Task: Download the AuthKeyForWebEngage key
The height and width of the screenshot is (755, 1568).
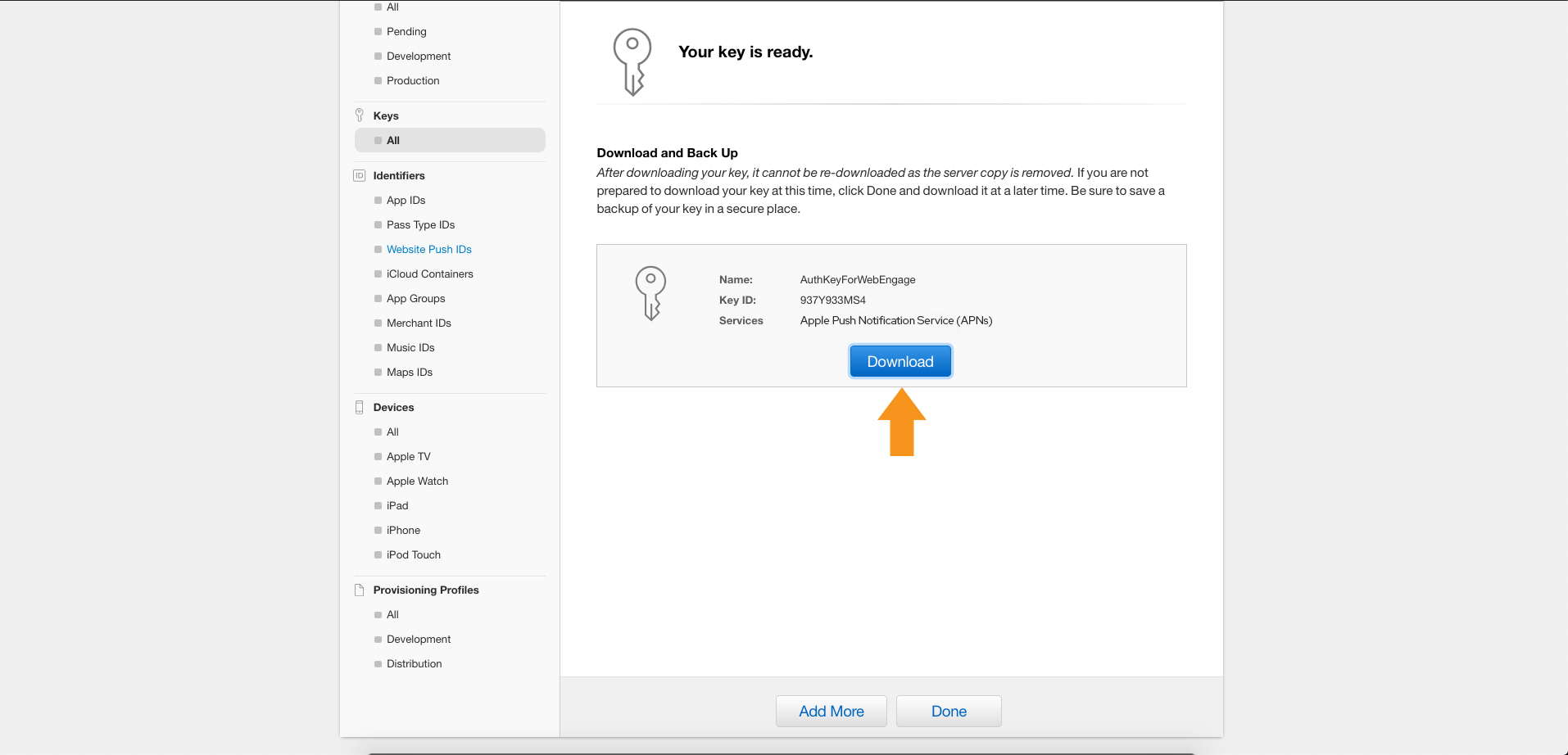Action: click(900, 361)
